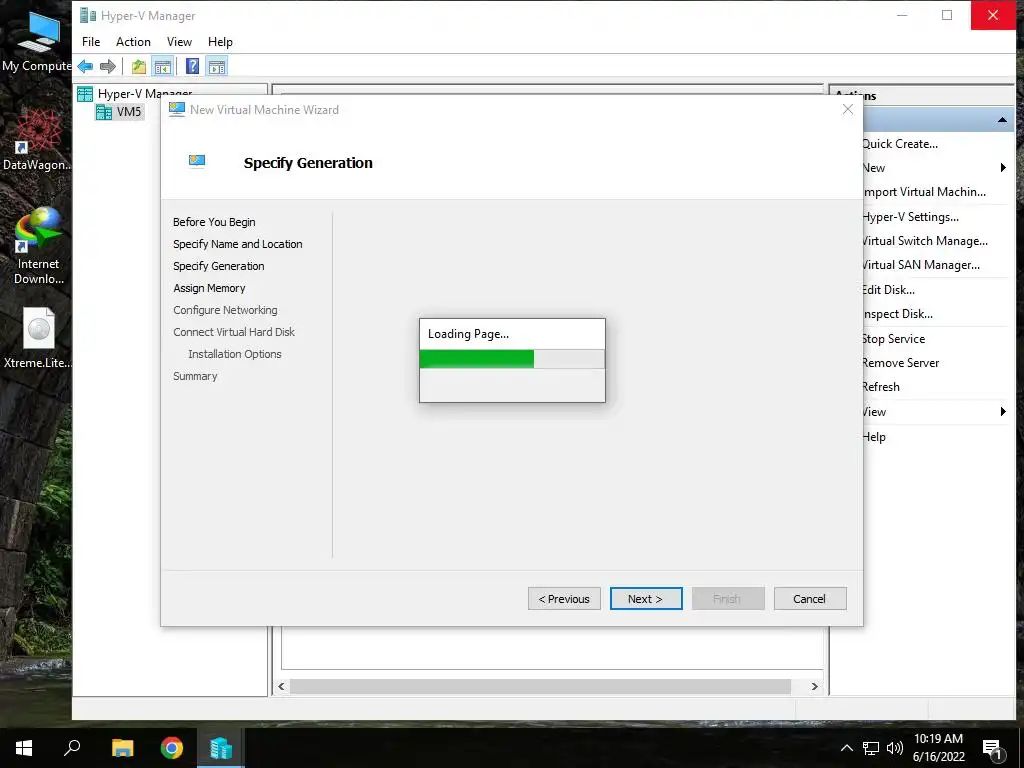Screen dimensions: 1024x768
Task: Click the Up One Level toolbar icon
Action: pos(138,66)
